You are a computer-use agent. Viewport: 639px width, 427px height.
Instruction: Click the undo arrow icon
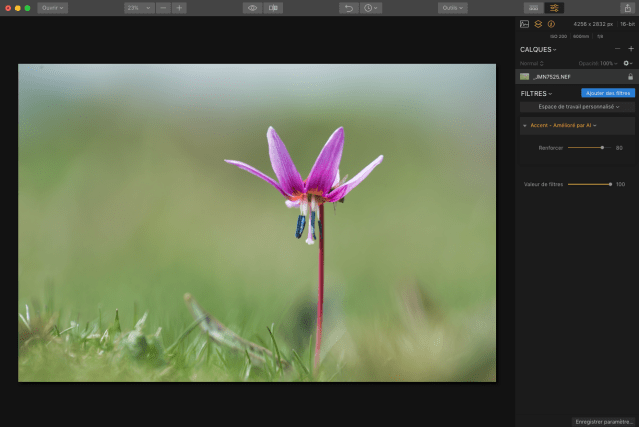pos(348,8)
